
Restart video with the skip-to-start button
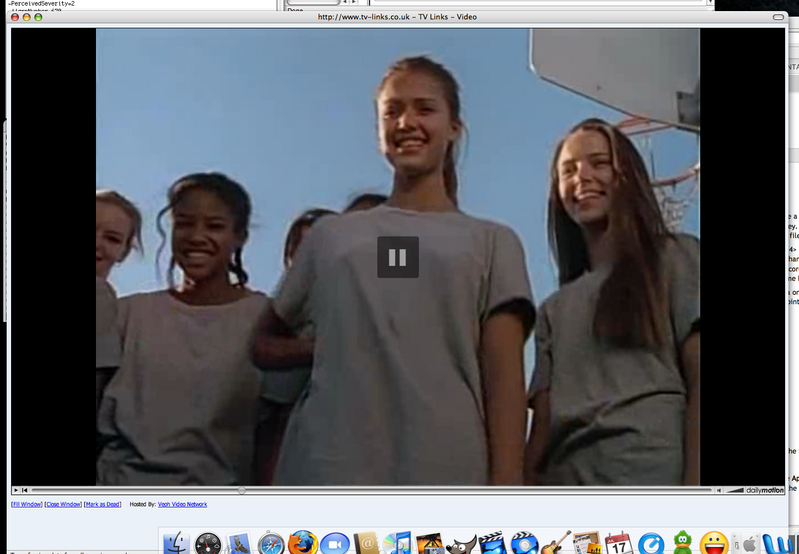coord(25,490)
